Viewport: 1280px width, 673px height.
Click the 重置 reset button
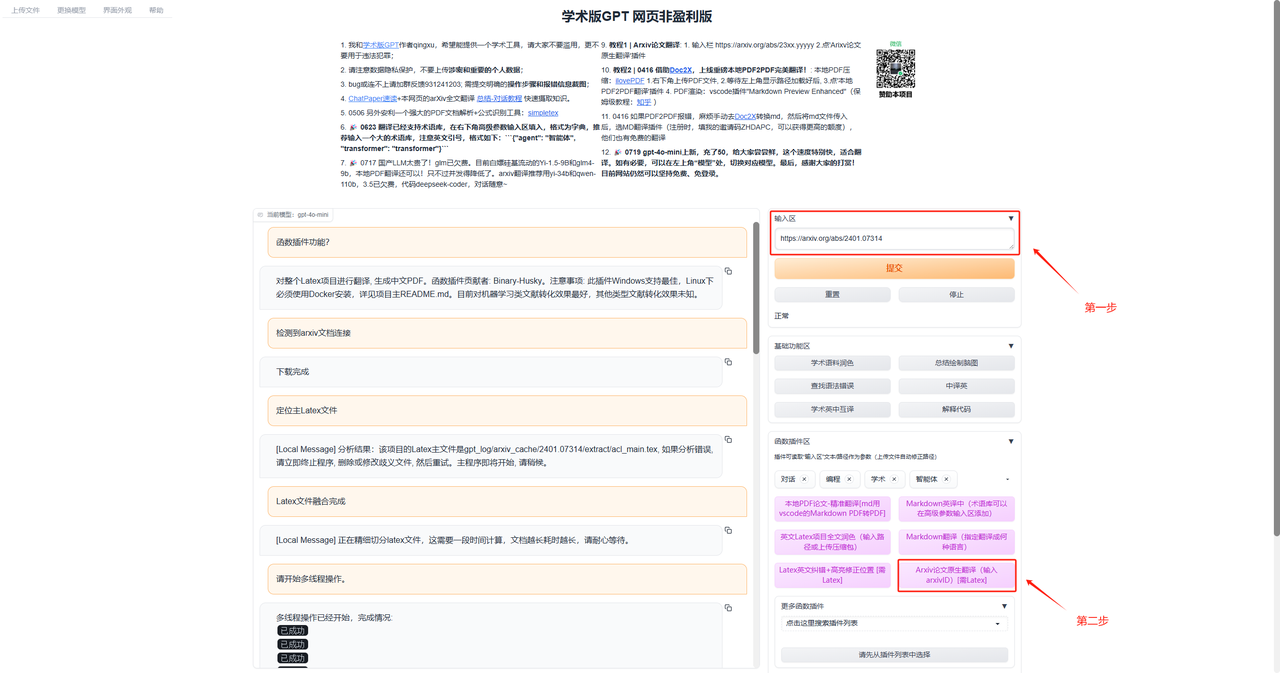tap(832, 295)
